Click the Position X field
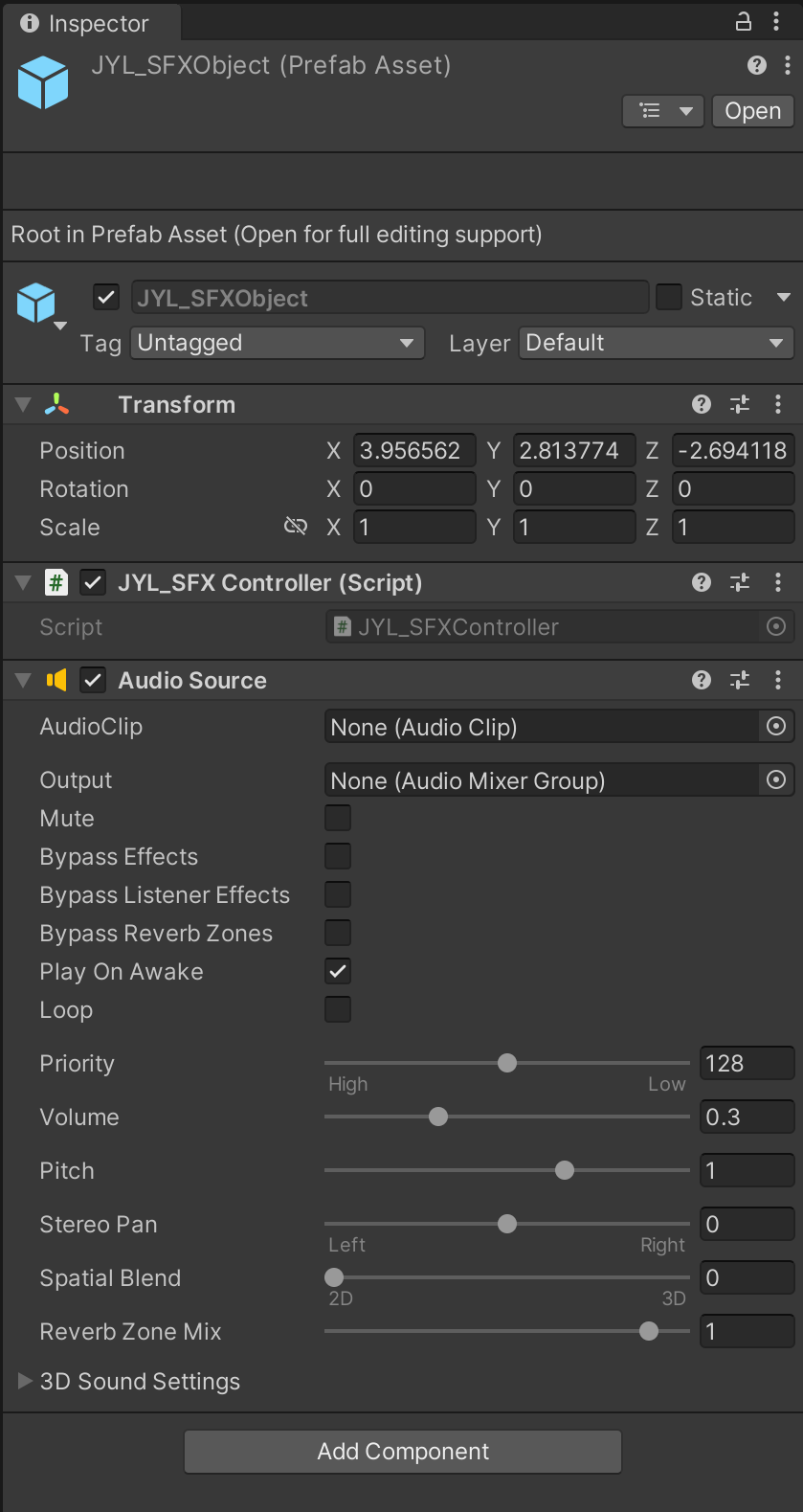 (x=414, y=450)
